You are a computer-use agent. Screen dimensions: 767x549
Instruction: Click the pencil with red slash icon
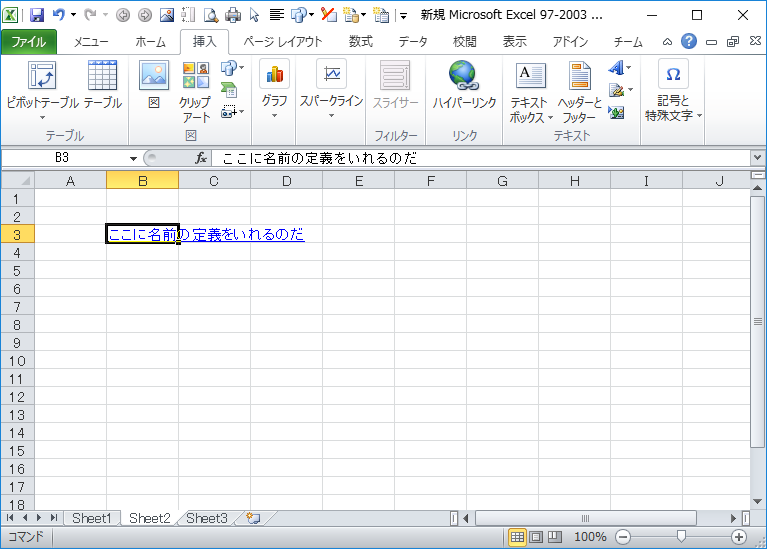pyautogui.click(x=329, y=15)
